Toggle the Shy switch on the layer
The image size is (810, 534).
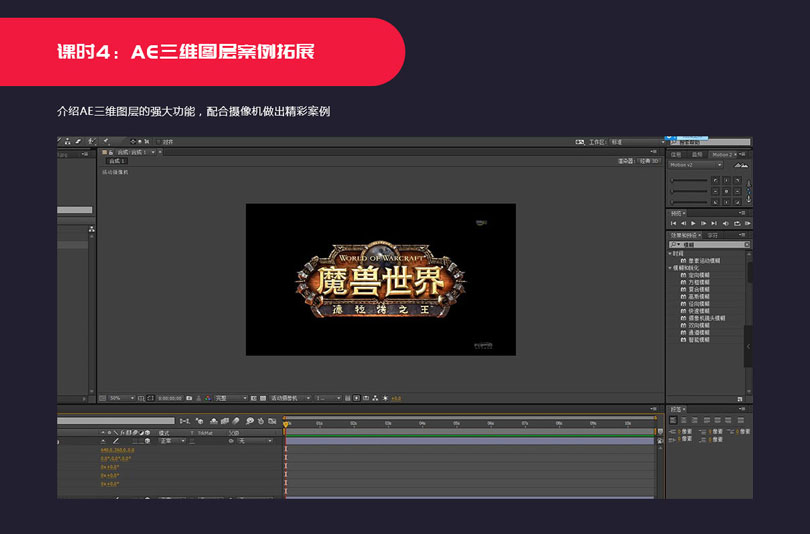[103, 441]
